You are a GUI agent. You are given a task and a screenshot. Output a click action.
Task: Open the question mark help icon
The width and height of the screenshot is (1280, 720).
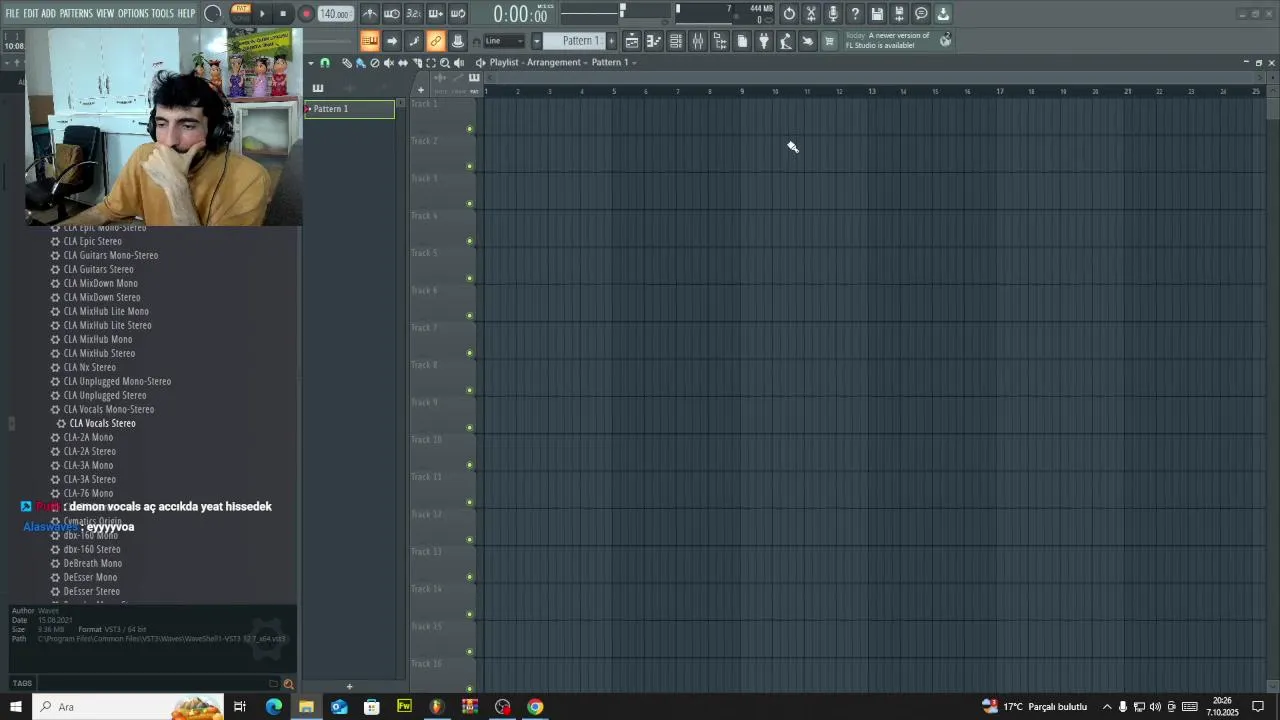click(x=855, y=14)
